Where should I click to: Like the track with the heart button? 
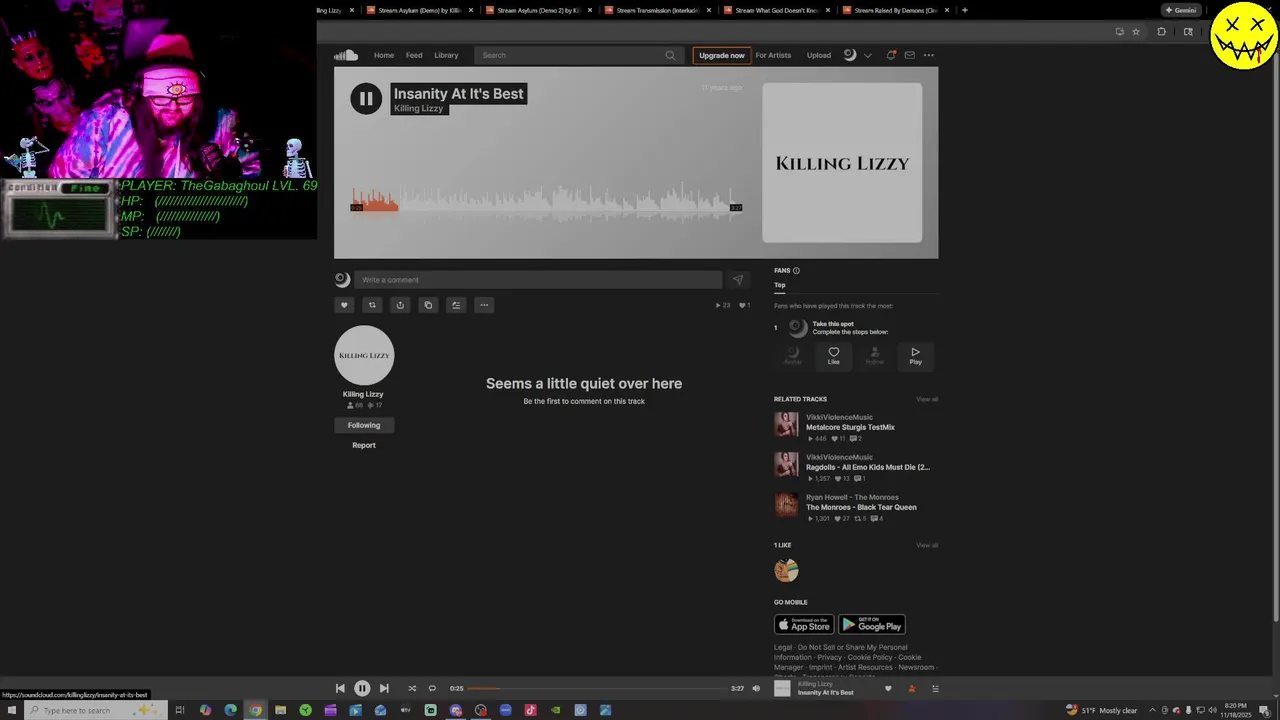click(x=344, y=305)
